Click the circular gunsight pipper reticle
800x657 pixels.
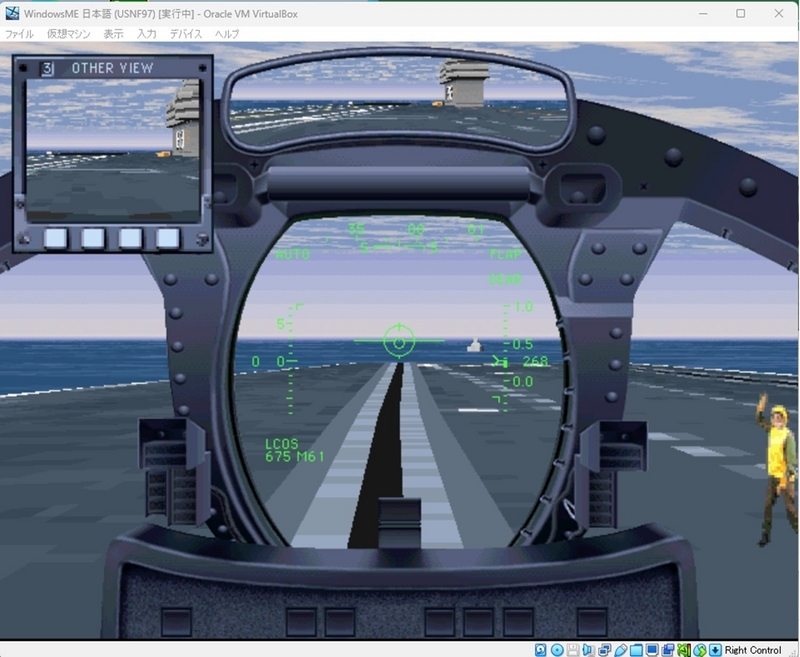click(399, 342)
